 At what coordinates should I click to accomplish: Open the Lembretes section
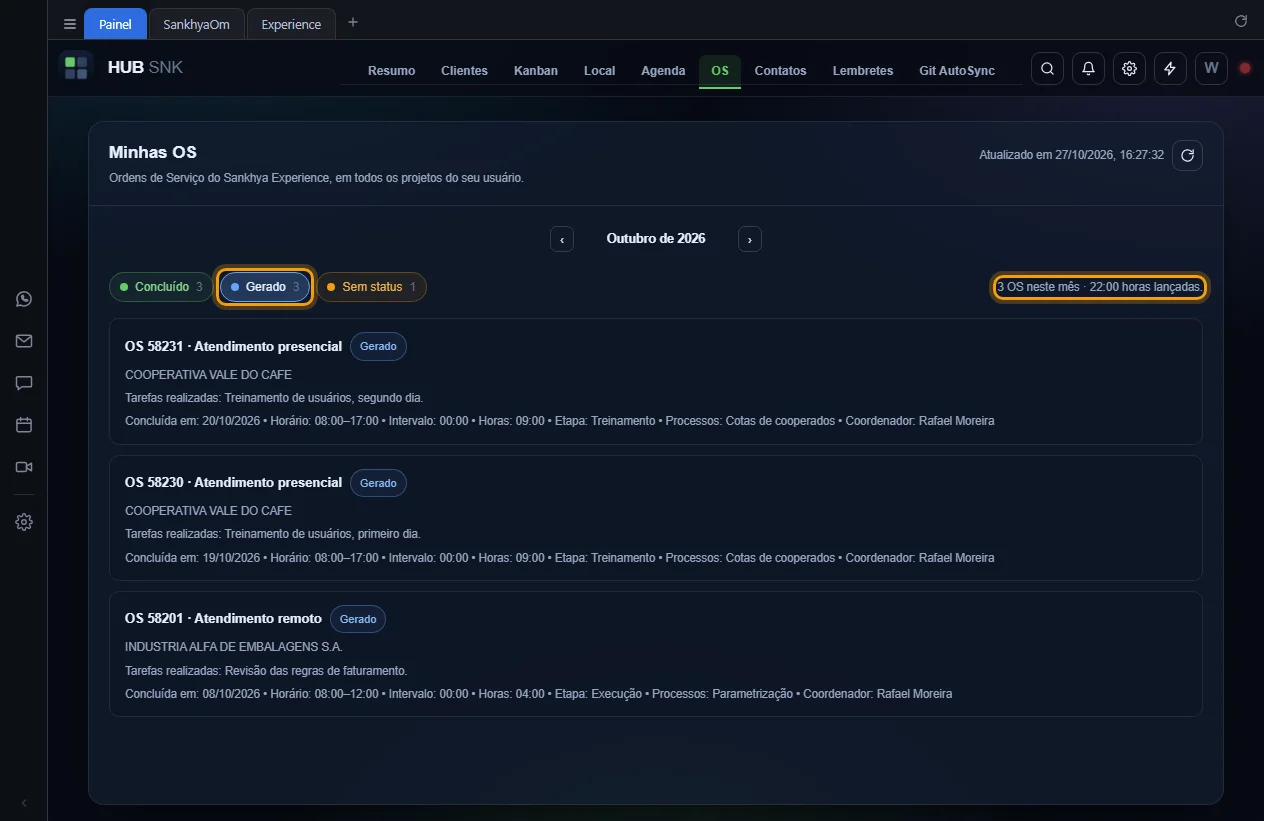[863, 71]
